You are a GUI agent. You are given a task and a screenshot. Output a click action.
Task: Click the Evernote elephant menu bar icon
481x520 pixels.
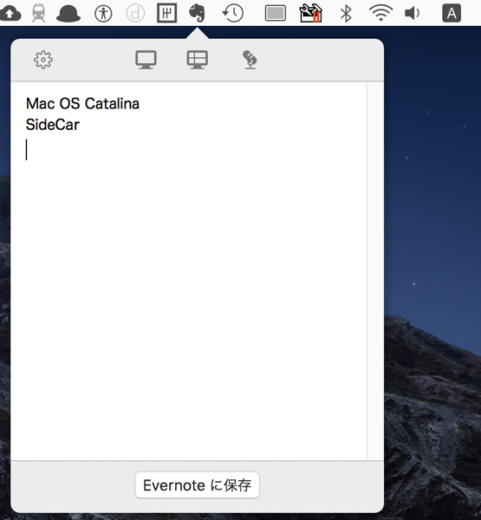click(197, 13)
